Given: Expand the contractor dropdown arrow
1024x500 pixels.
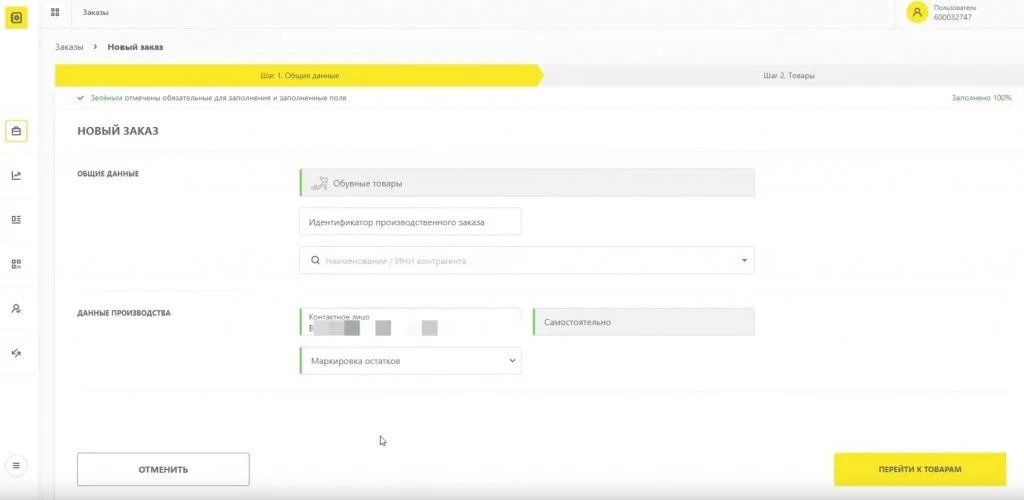Looking at the screenshot, I should (x=744, y=260).
